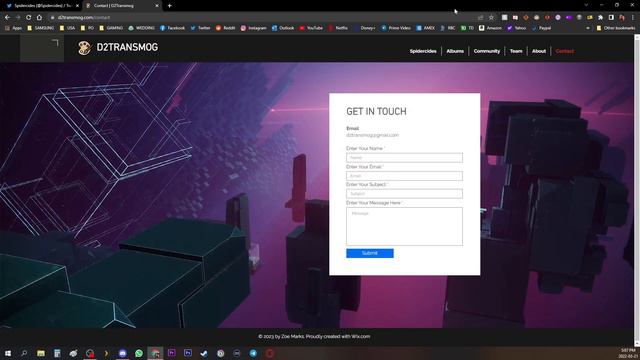Open File Explorer from the taskbar
640x360 pixels.
[x=41, y=353]
